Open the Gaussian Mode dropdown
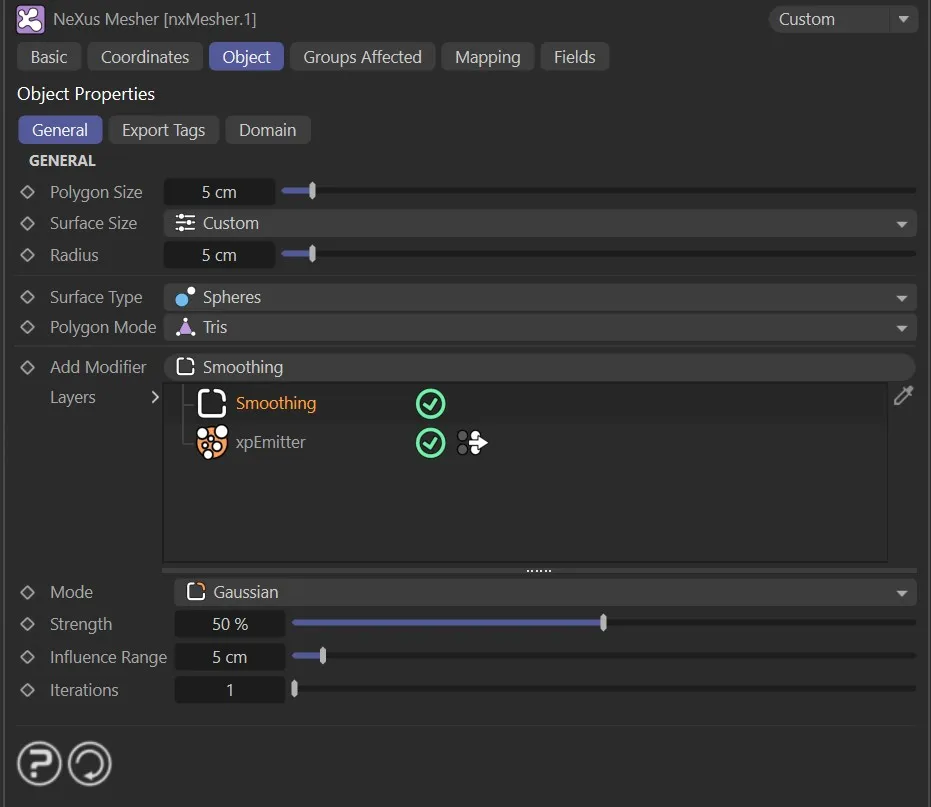The height and width of the screenshot is (807, 931). click(x=545, y=592)
